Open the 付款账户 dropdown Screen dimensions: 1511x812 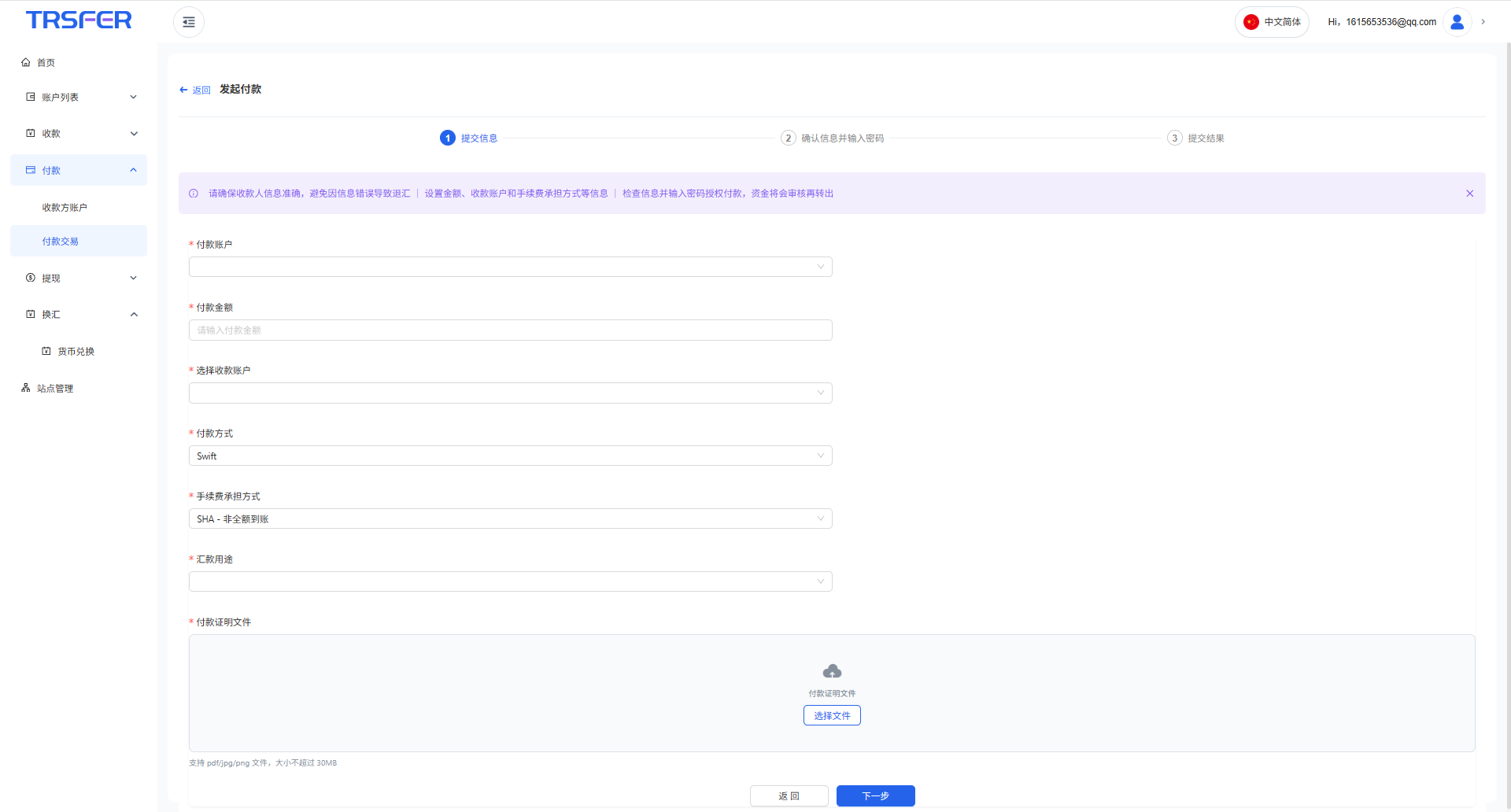coord(510,268)
